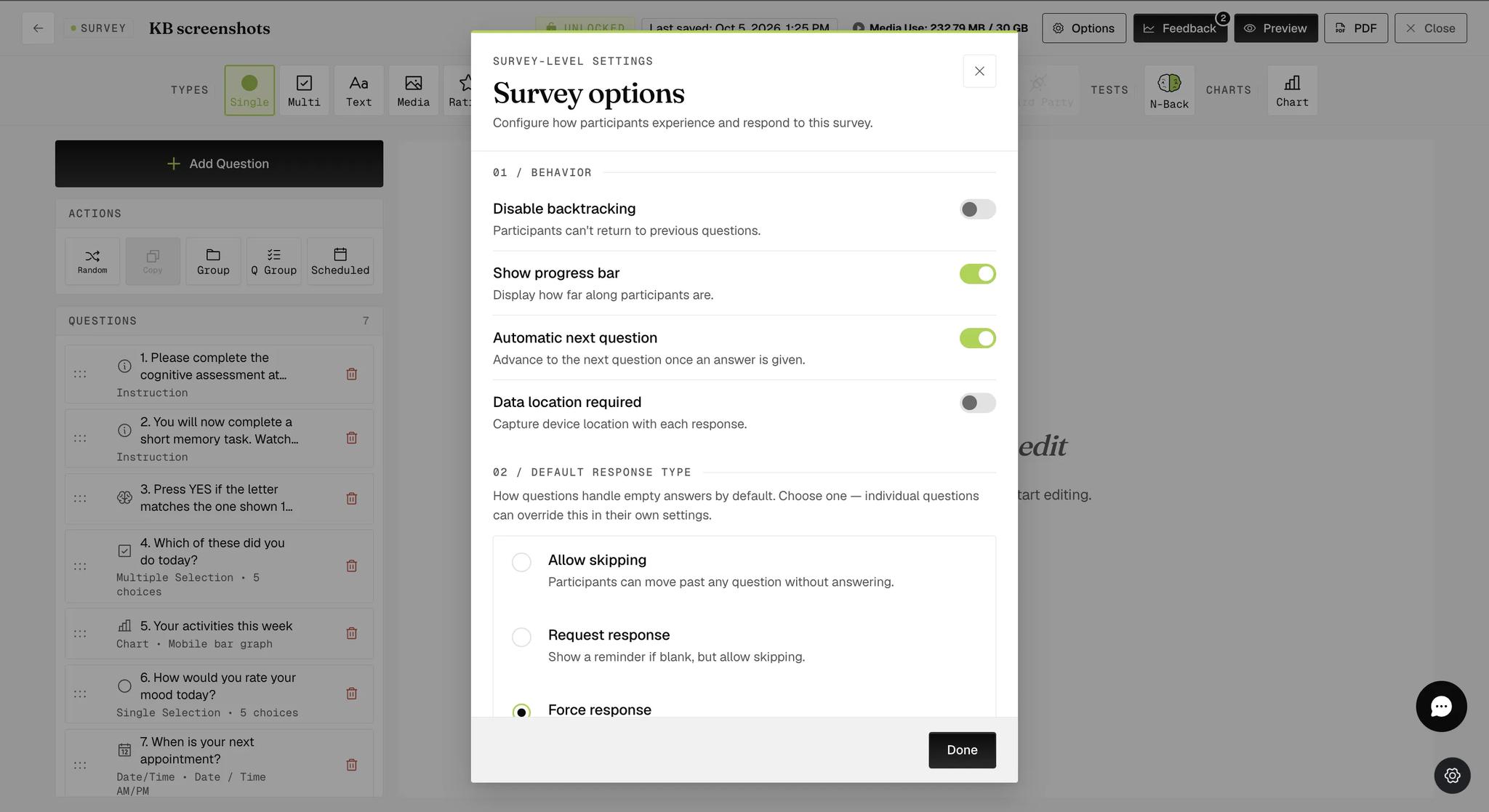Grab drag handle of question 5

click(80, 634)
